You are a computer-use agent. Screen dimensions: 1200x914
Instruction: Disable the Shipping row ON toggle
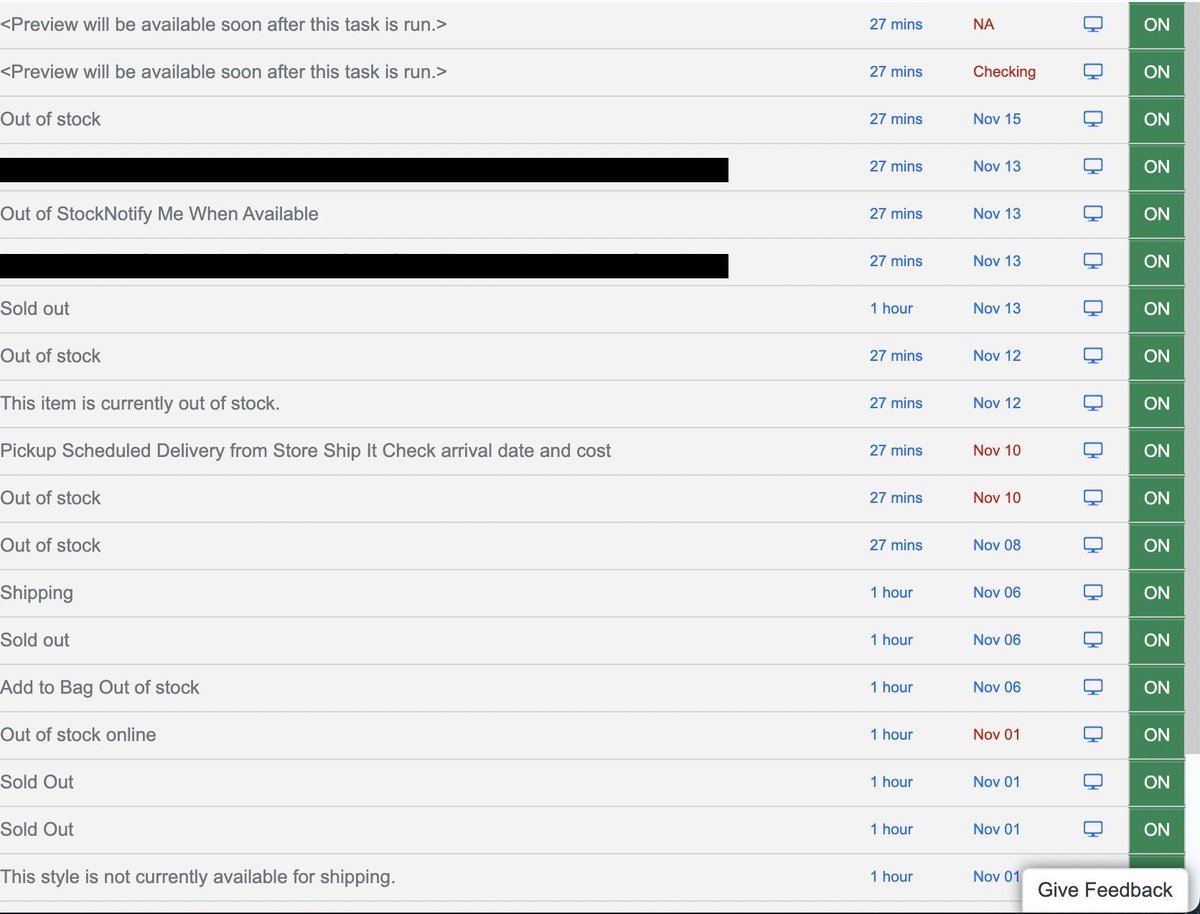click(1157, 592)
